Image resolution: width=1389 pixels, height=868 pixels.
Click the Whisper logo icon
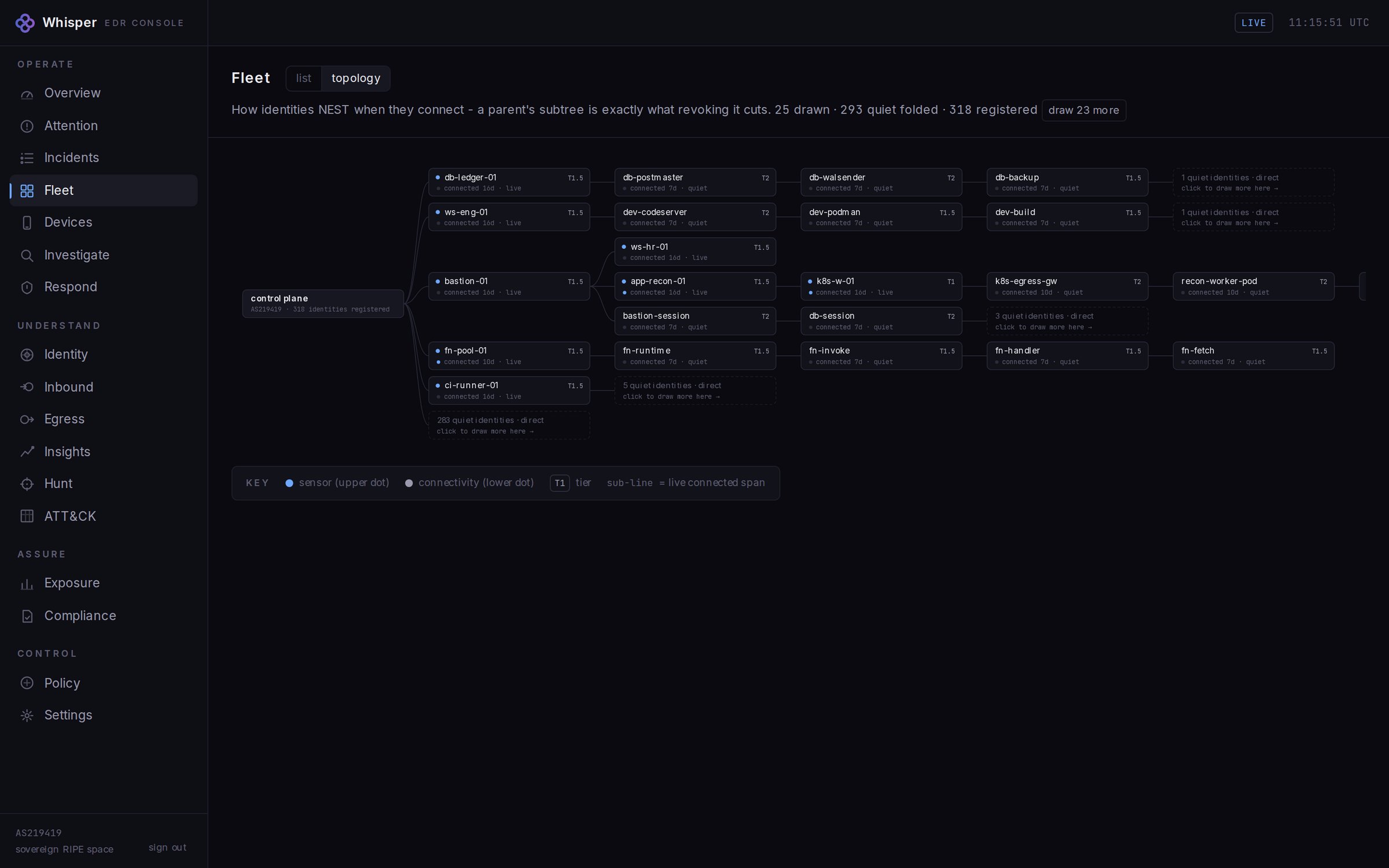[x=25, y=23]
